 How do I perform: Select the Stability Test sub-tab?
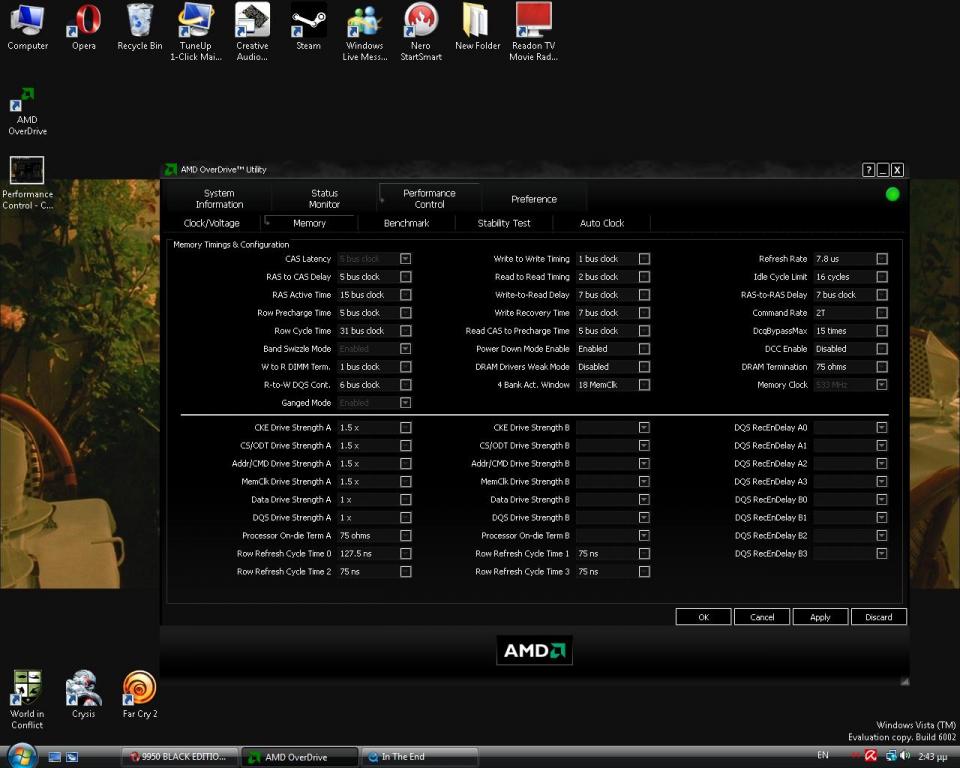(504, 223)
